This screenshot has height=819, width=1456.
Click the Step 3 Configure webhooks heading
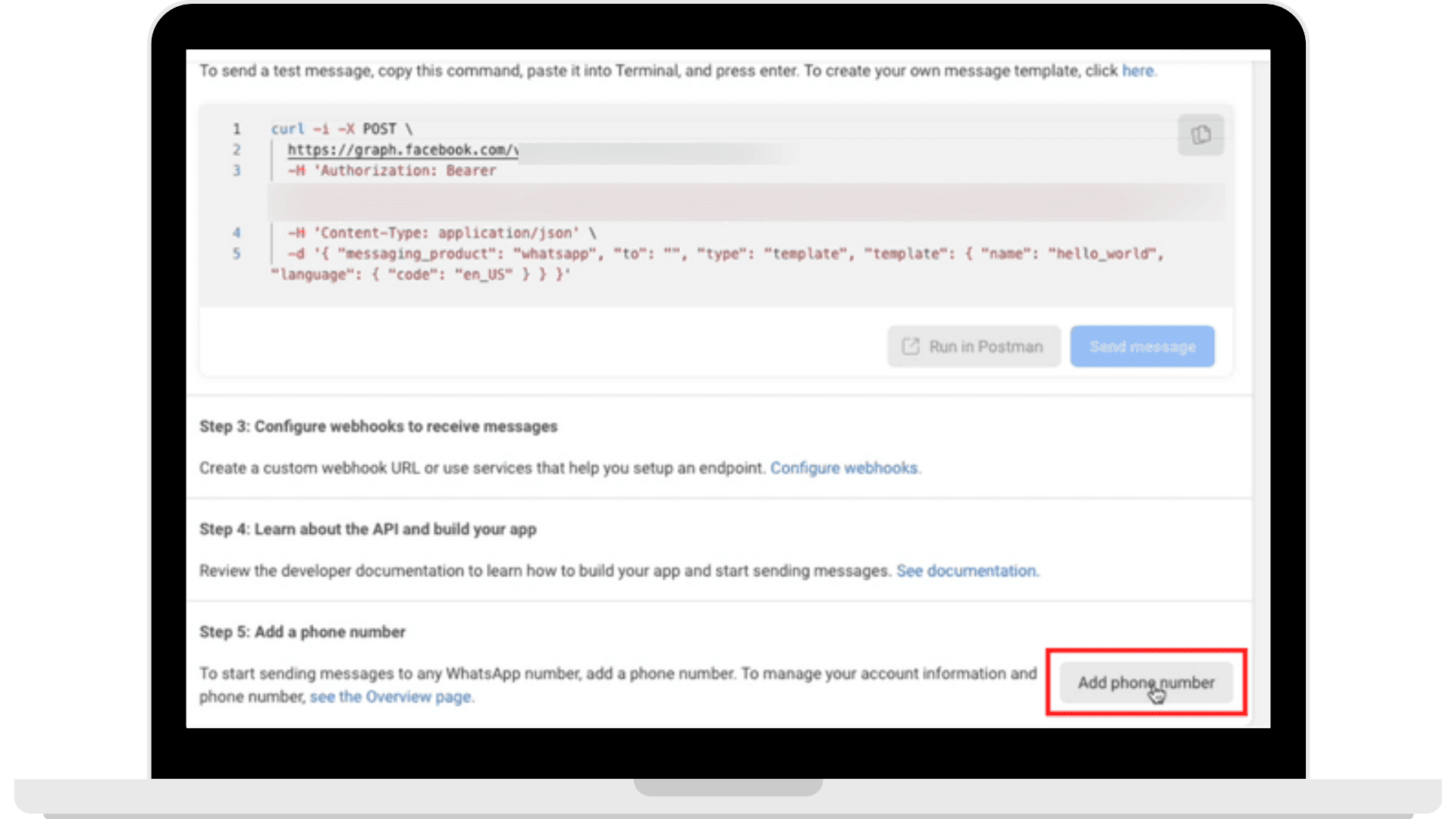[378, 426]
